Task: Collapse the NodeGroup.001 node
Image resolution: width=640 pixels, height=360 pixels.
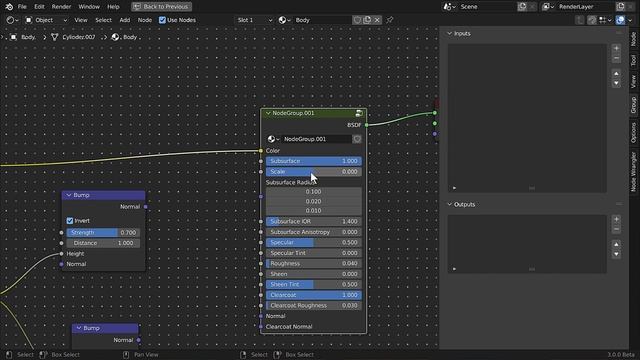Action: 268,113
